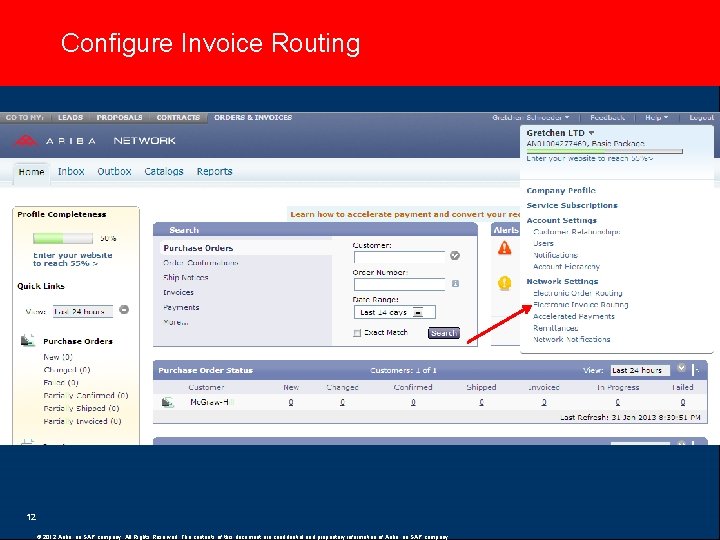Switch to the Catalogs tab

pyautogui.click(x=164, y=171)
